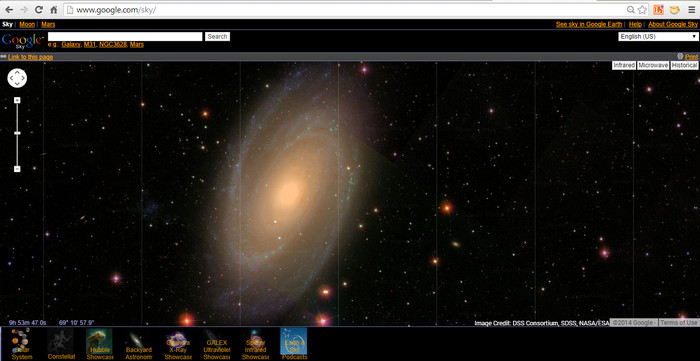The height and width of the screenshot is (361, 700).
Task: Switch to the Moon view
Action: [27, 25]
